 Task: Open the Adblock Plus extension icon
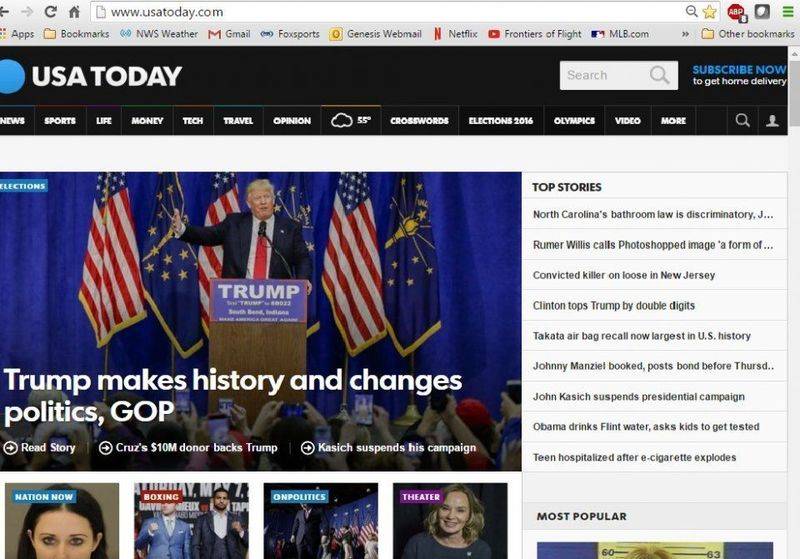pyautogui.click(x=736, y=12)
